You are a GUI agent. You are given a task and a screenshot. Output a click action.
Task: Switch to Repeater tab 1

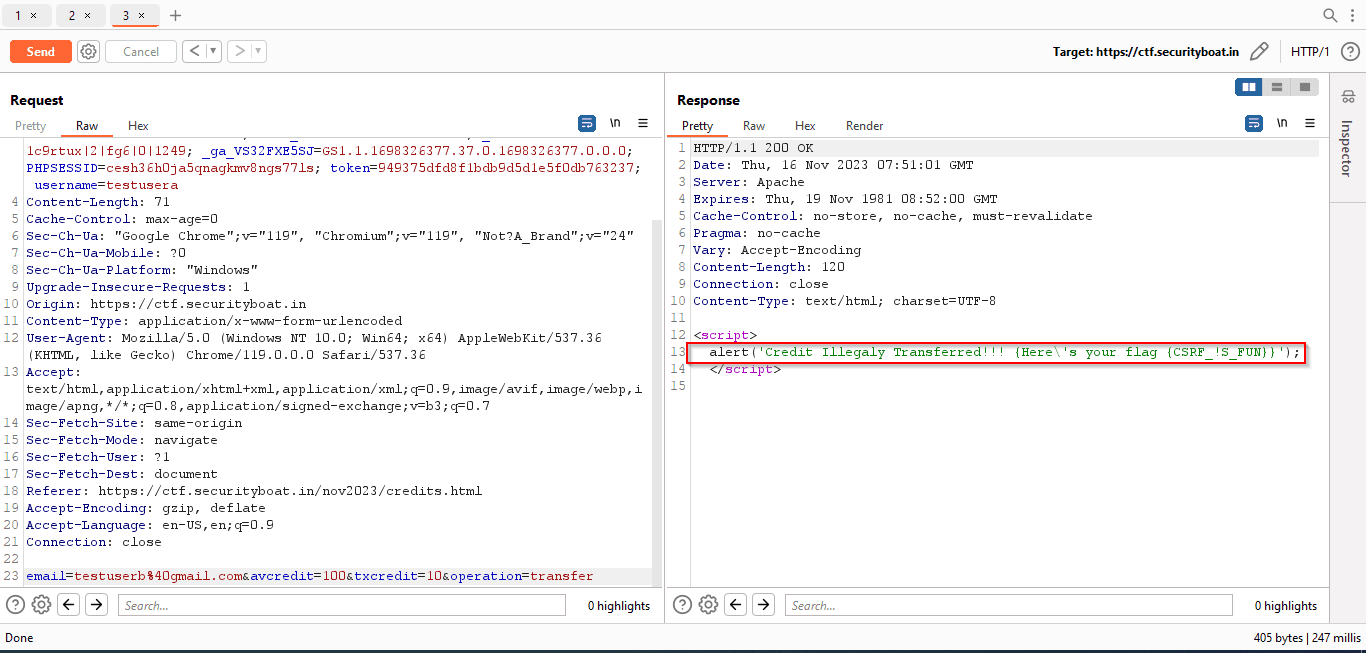18,16
